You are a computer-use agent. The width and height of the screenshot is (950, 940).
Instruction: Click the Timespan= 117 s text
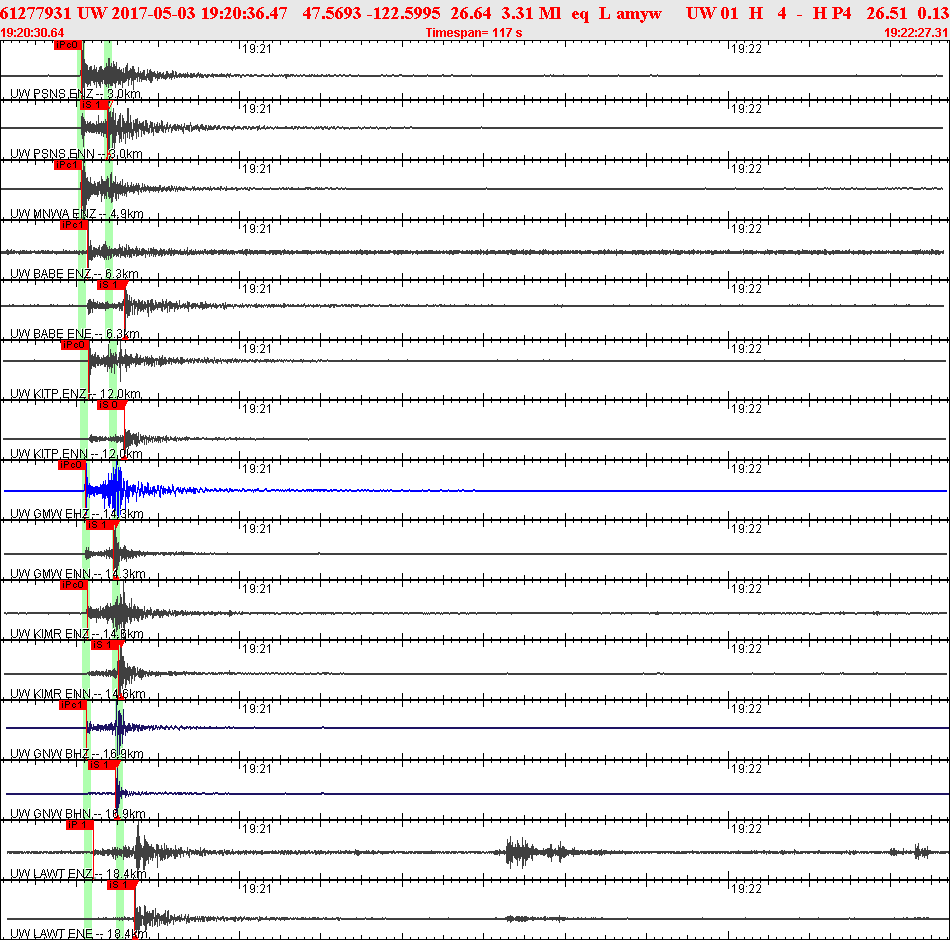coord(474,33)
